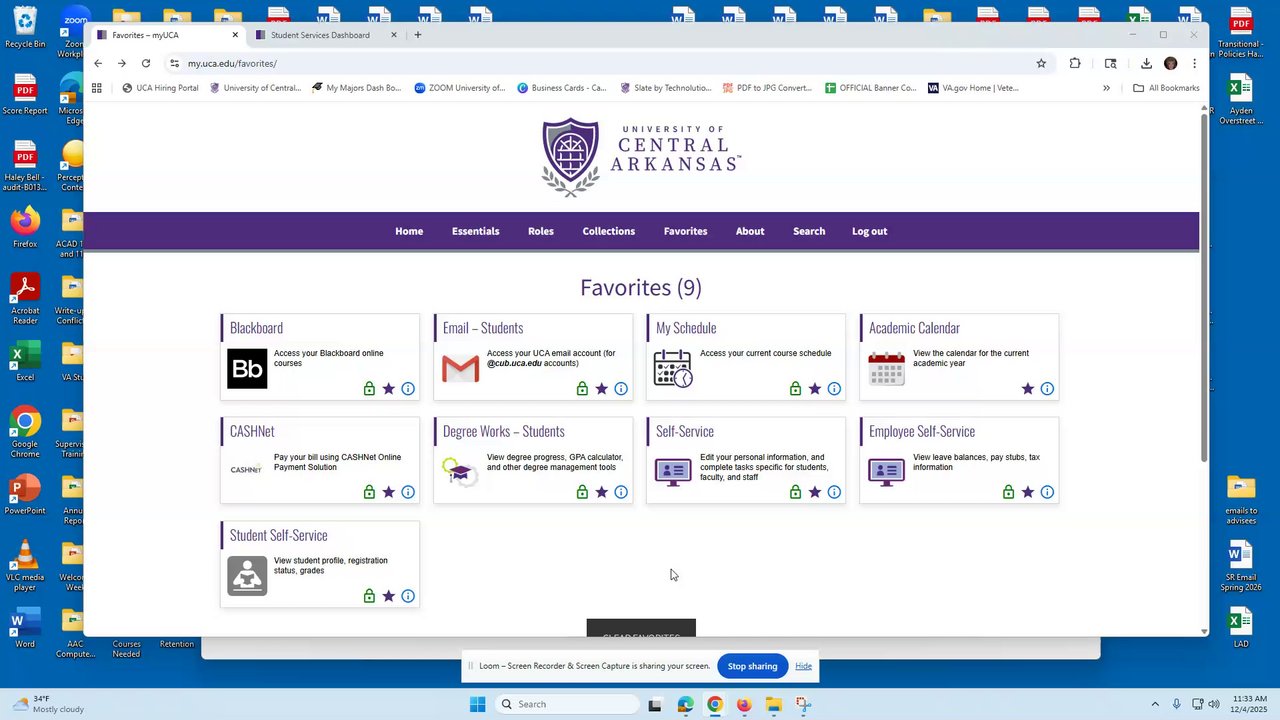
Task: Click the Gmail icon in Email – Students
Action: (460, 369)
